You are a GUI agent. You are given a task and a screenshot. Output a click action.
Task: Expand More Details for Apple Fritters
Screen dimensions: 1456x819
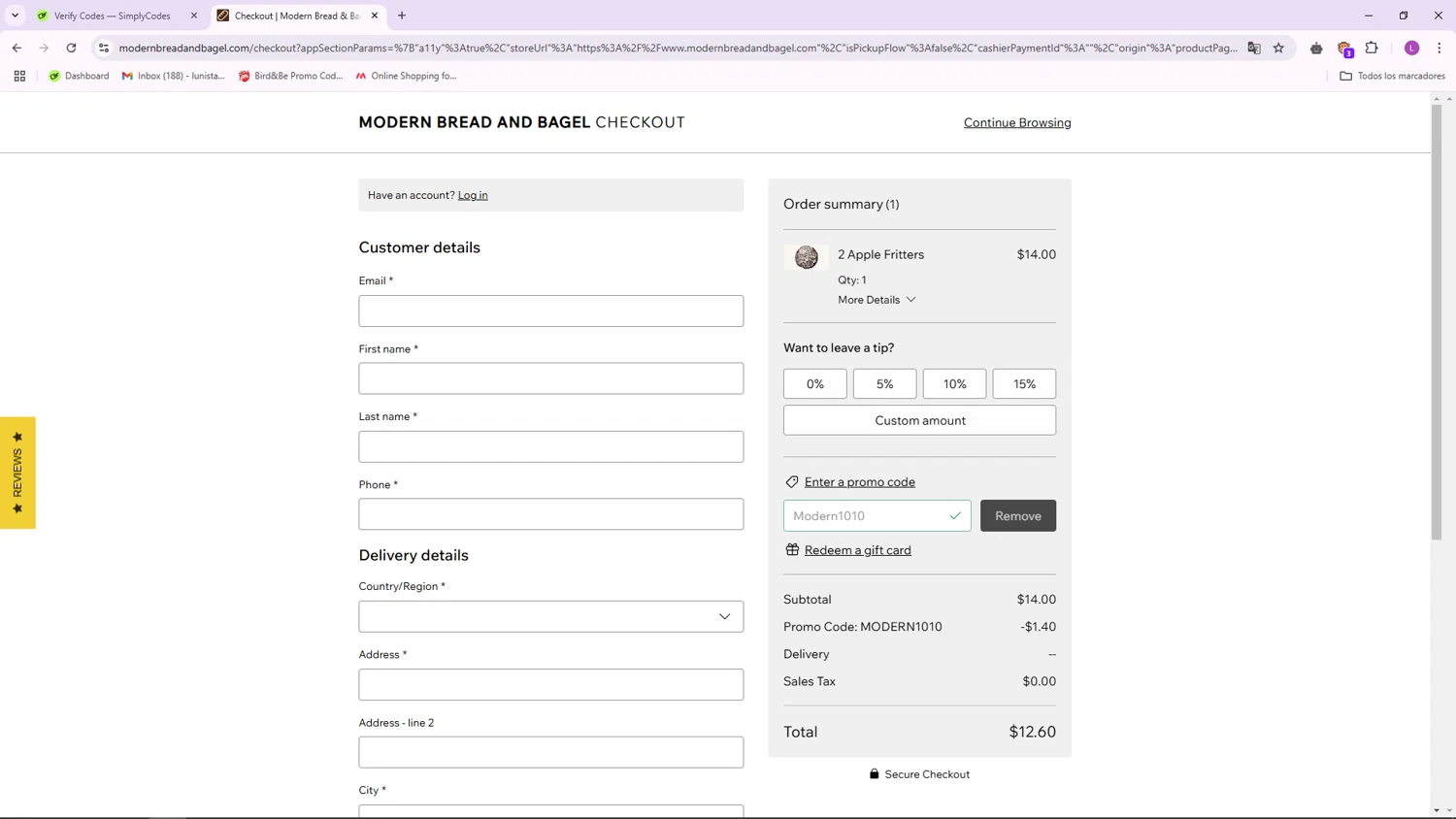pyautogui.click(x=877, y=300)
